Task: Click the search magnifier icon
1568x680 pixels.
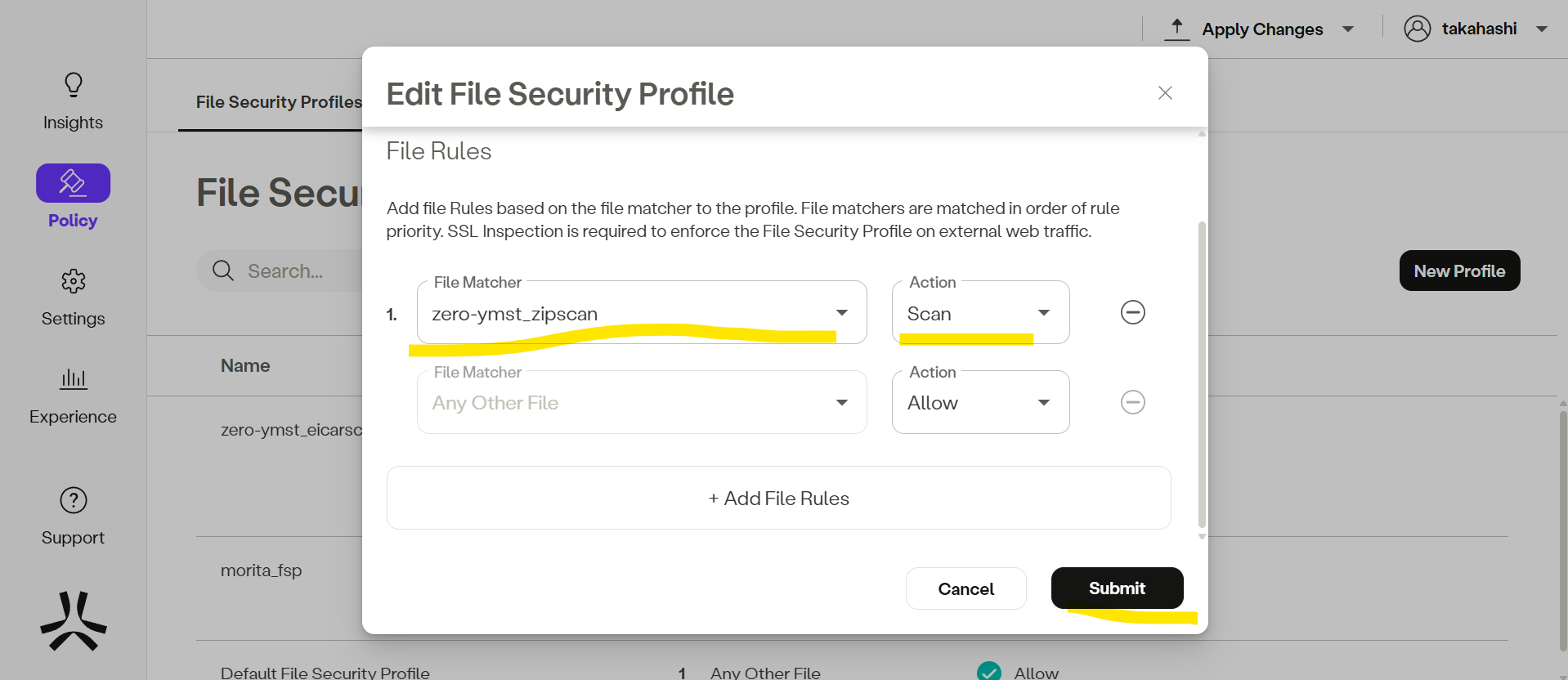Action: (223, 271)
